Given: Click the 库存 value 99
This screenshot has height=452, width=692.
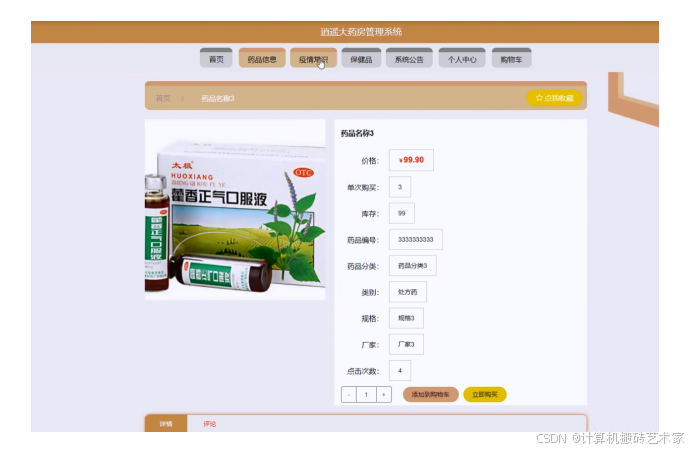Looking at the screenshot, I should click(401, 213).
